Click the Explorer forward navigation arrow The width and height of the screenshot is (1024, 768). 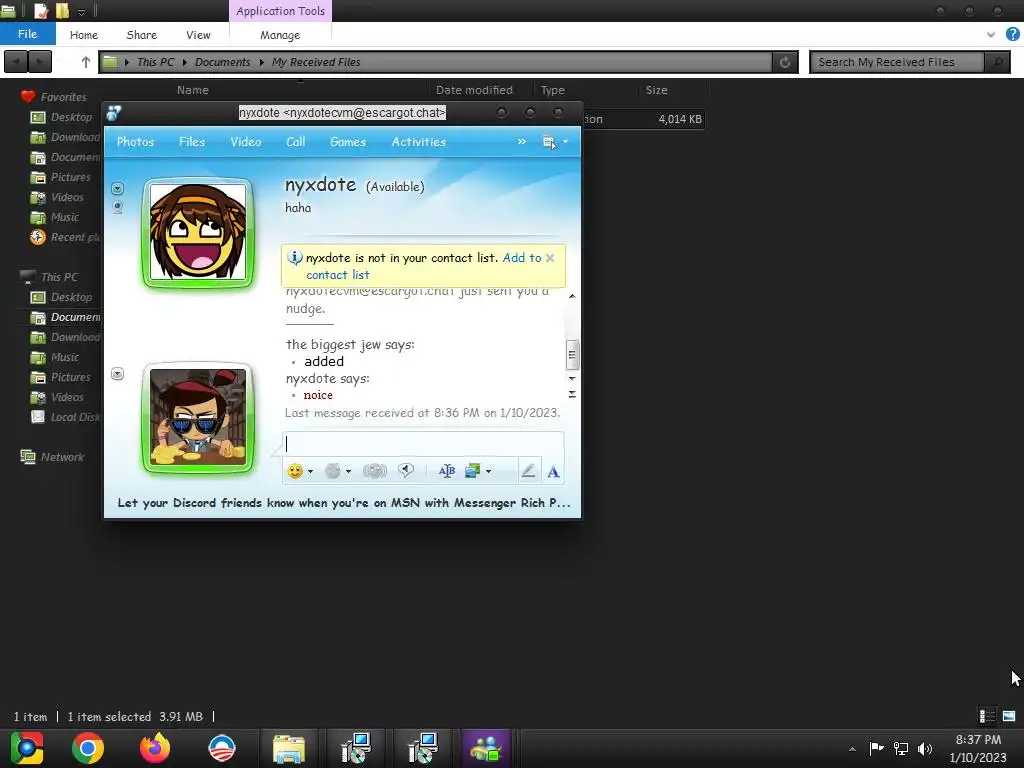[40, 62]
